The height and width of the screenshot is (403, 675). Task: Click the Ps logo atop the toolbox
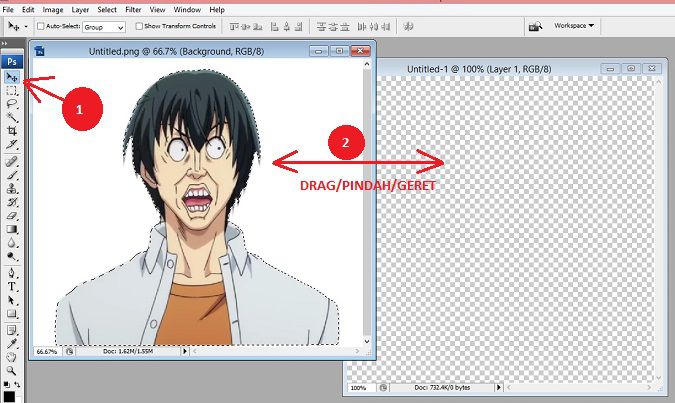point(12,62)
